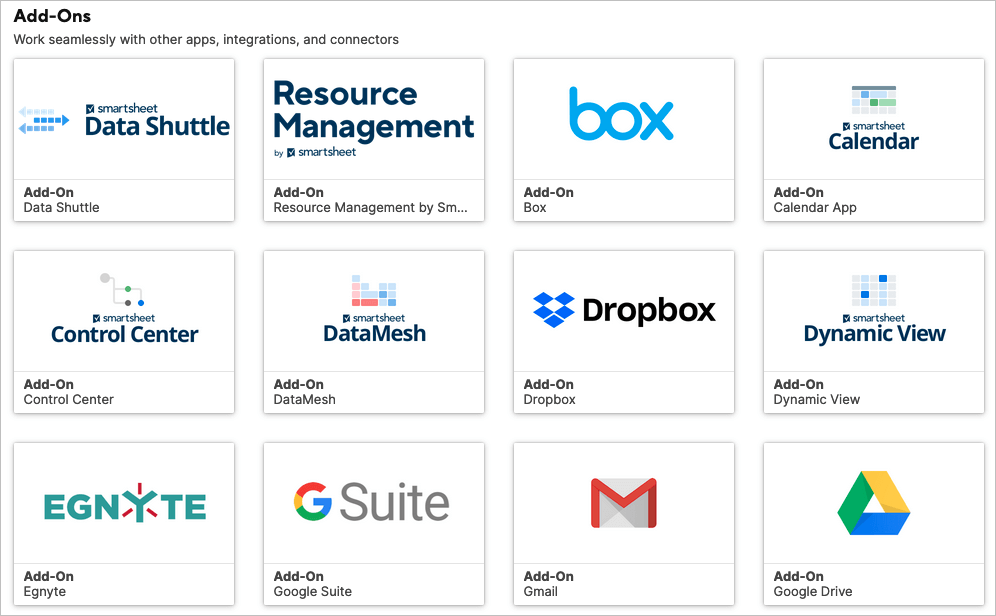Open the G Suite logo
996x616 pixels.
click(x=372, y=502)
